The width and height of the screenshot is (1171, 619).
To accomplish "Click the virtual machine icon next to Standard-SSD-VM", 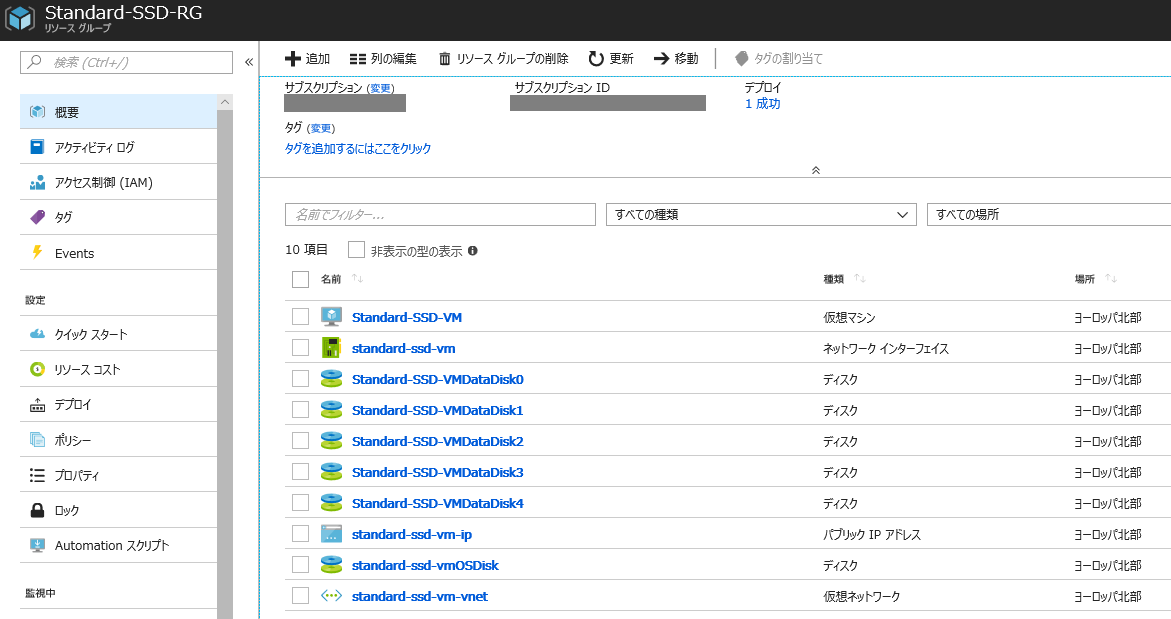I will click(330, 316).
